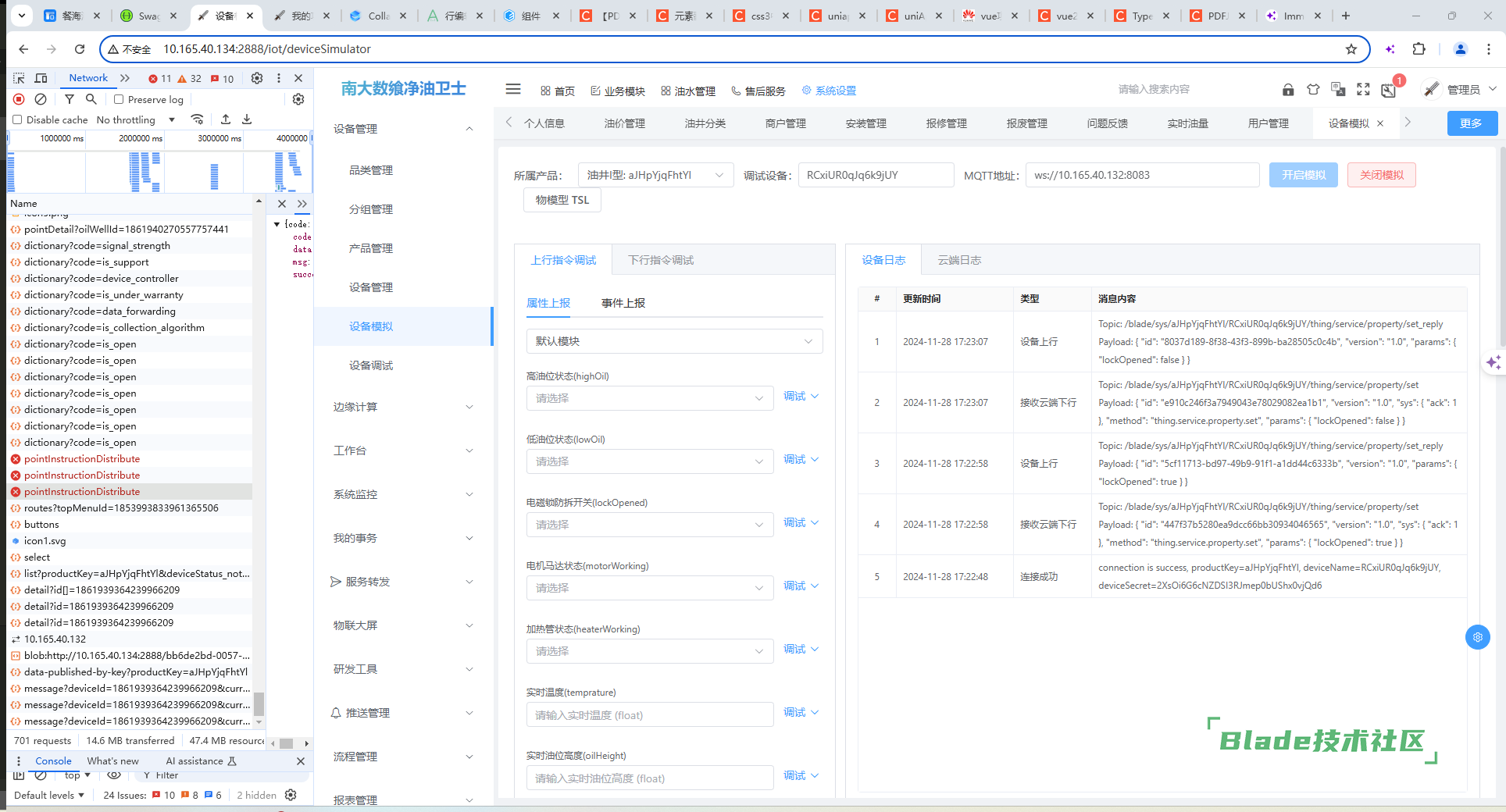This screenshot has height=812, width=1506.
Task: Switch to DevTools Console drawer tab
Action: [53, 761]
